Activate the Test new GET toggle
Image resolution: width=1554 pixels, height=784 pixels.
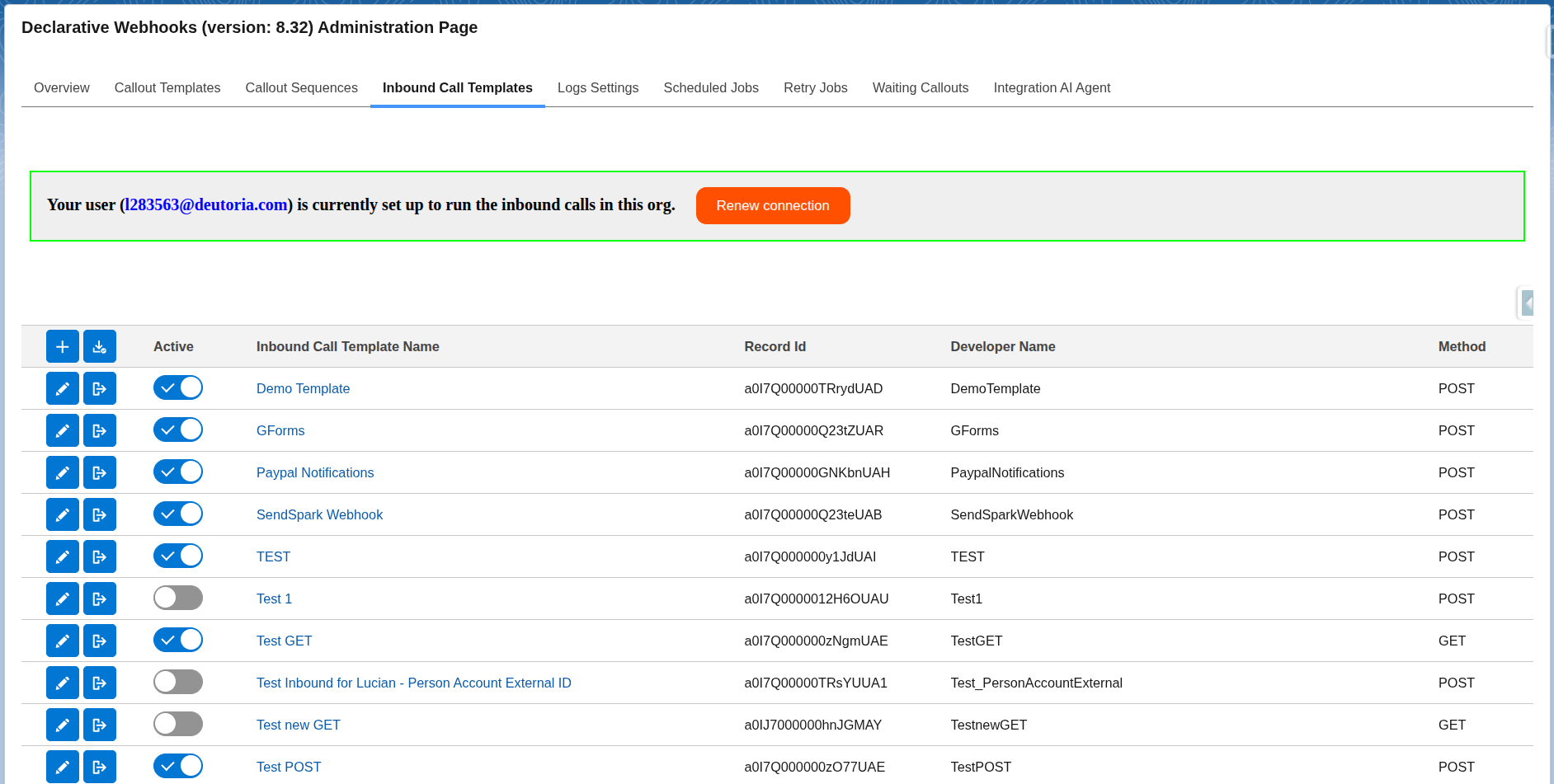178,725
